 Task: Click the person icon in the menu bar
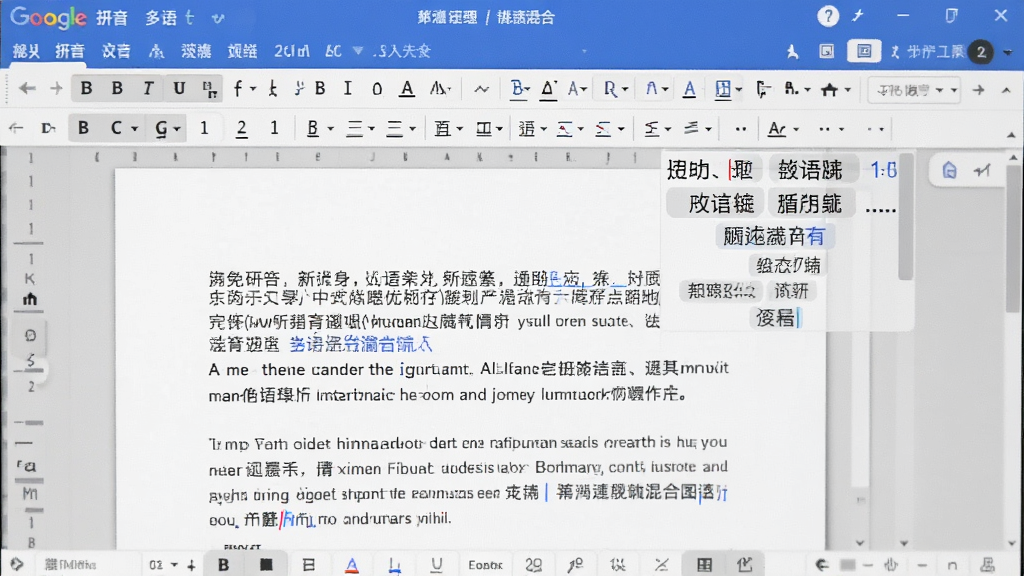793,52
